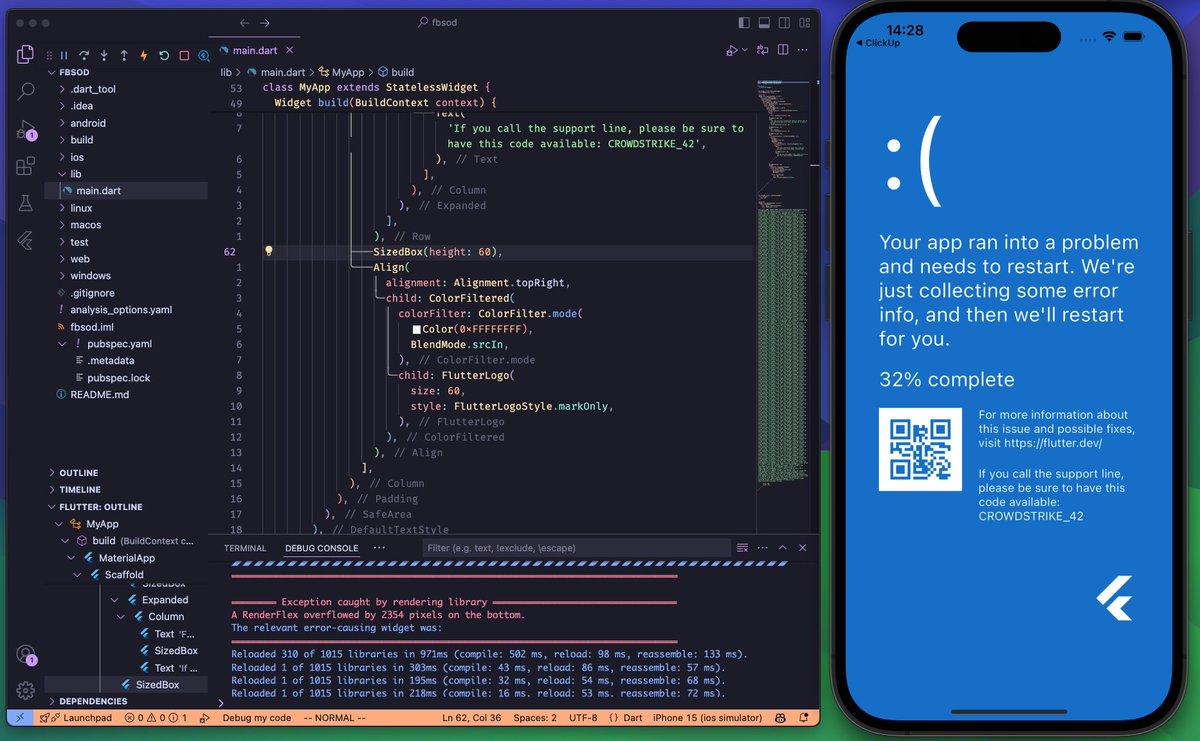Switch to the DEBUG CONSOLE tab

click(321, 548)
